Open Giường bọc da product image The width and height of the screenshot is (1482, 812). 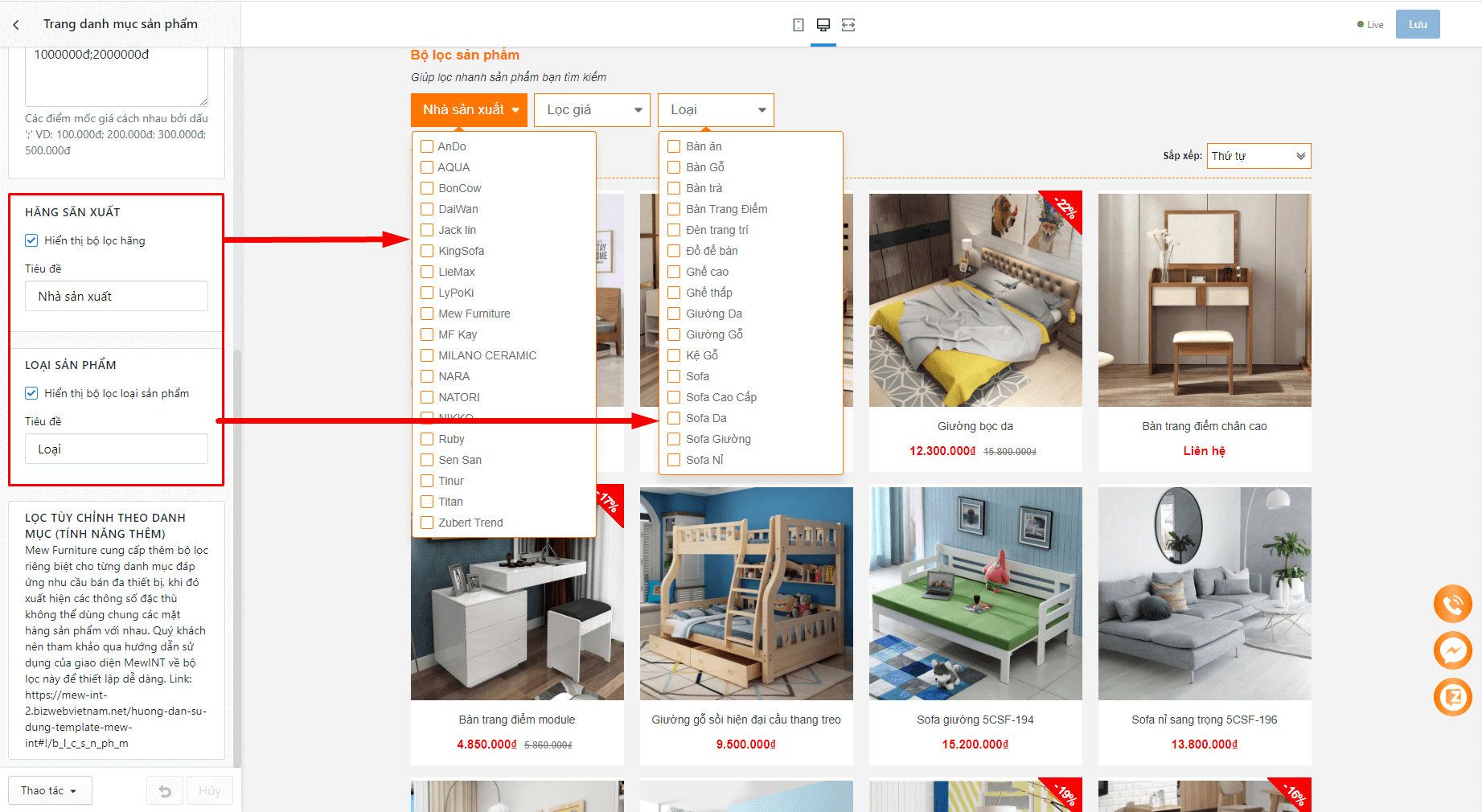pos(975,299)
